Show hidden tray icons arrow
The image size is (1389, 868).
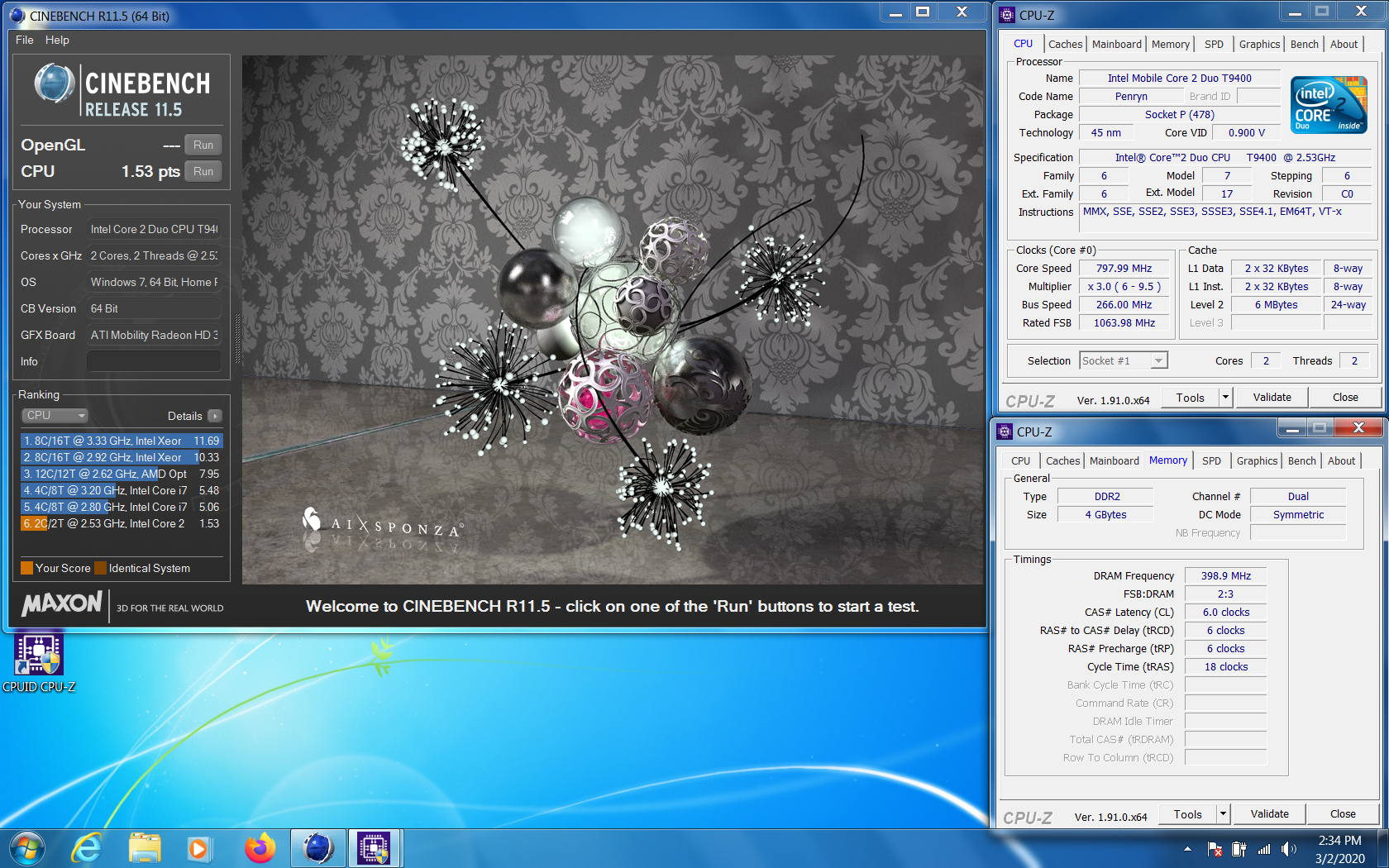point(1187,849)
